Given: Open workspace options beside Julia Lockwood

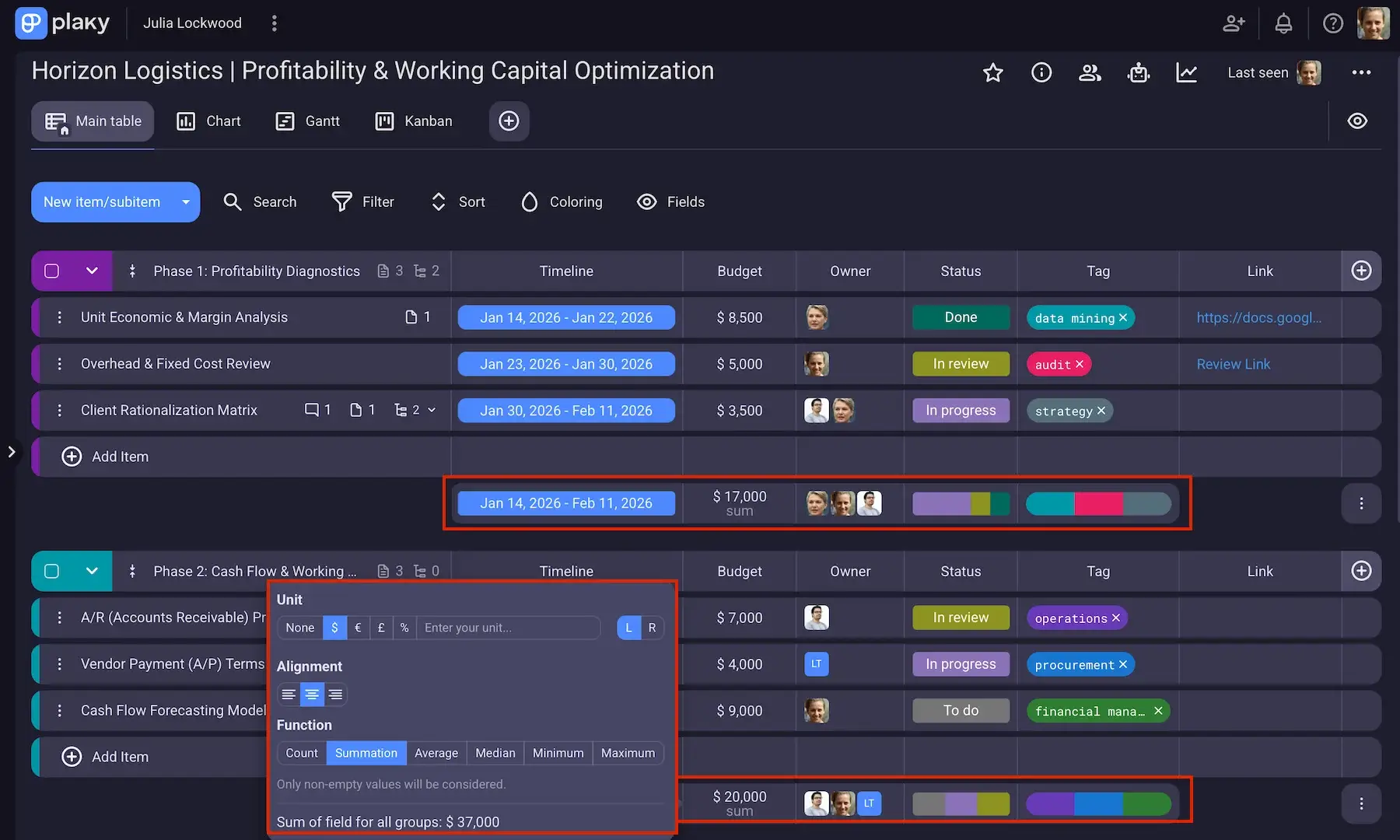Looking at the screenshot, I should tap(274, 23).
